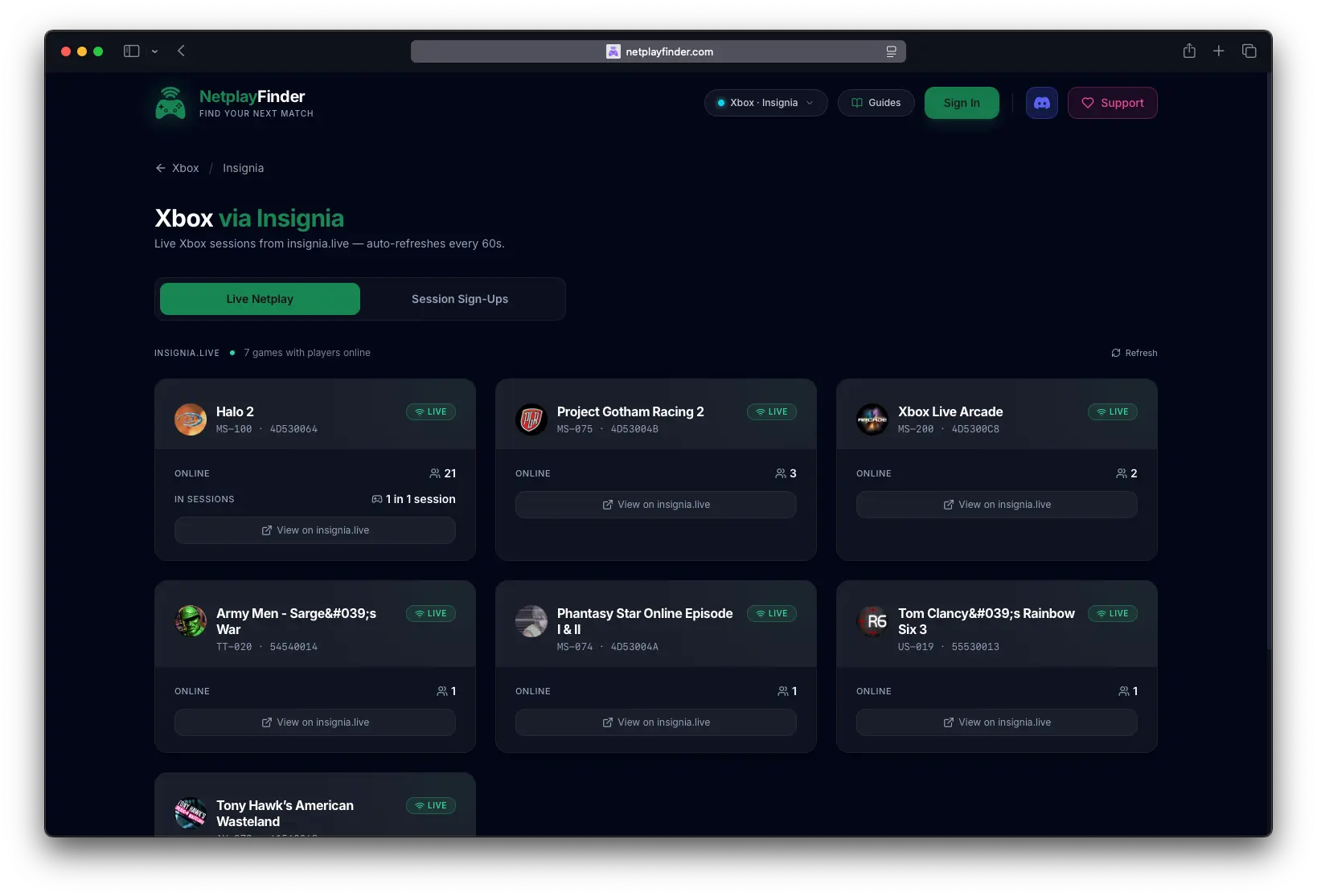Image resolution: width=1317 pixels, height=896 pixels.
Task: Click the Insignia breadcrumb
Action: (243, 168)
